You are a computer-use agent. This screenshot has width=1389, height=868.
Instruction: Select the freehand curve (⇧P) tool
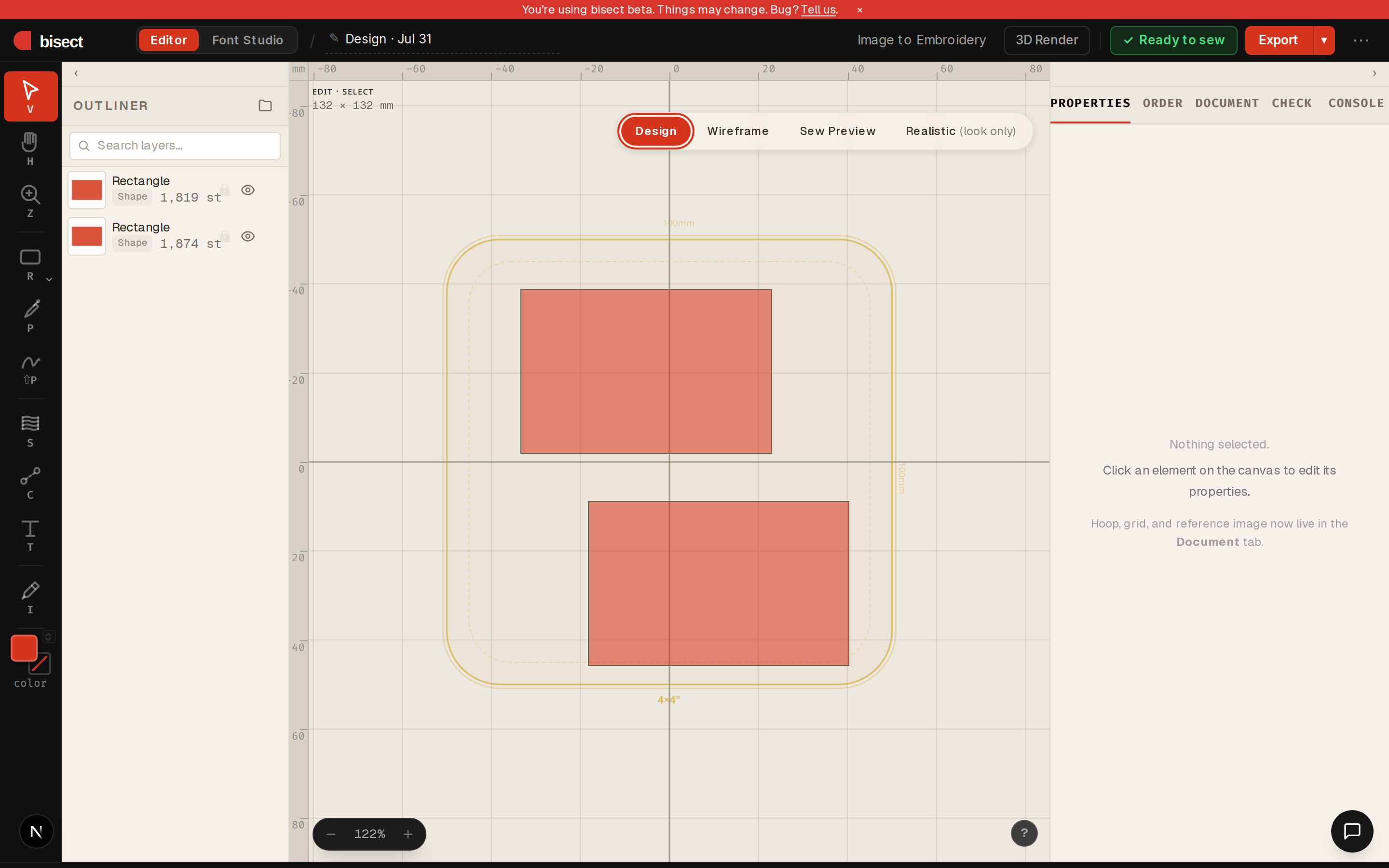click(30, 367)
